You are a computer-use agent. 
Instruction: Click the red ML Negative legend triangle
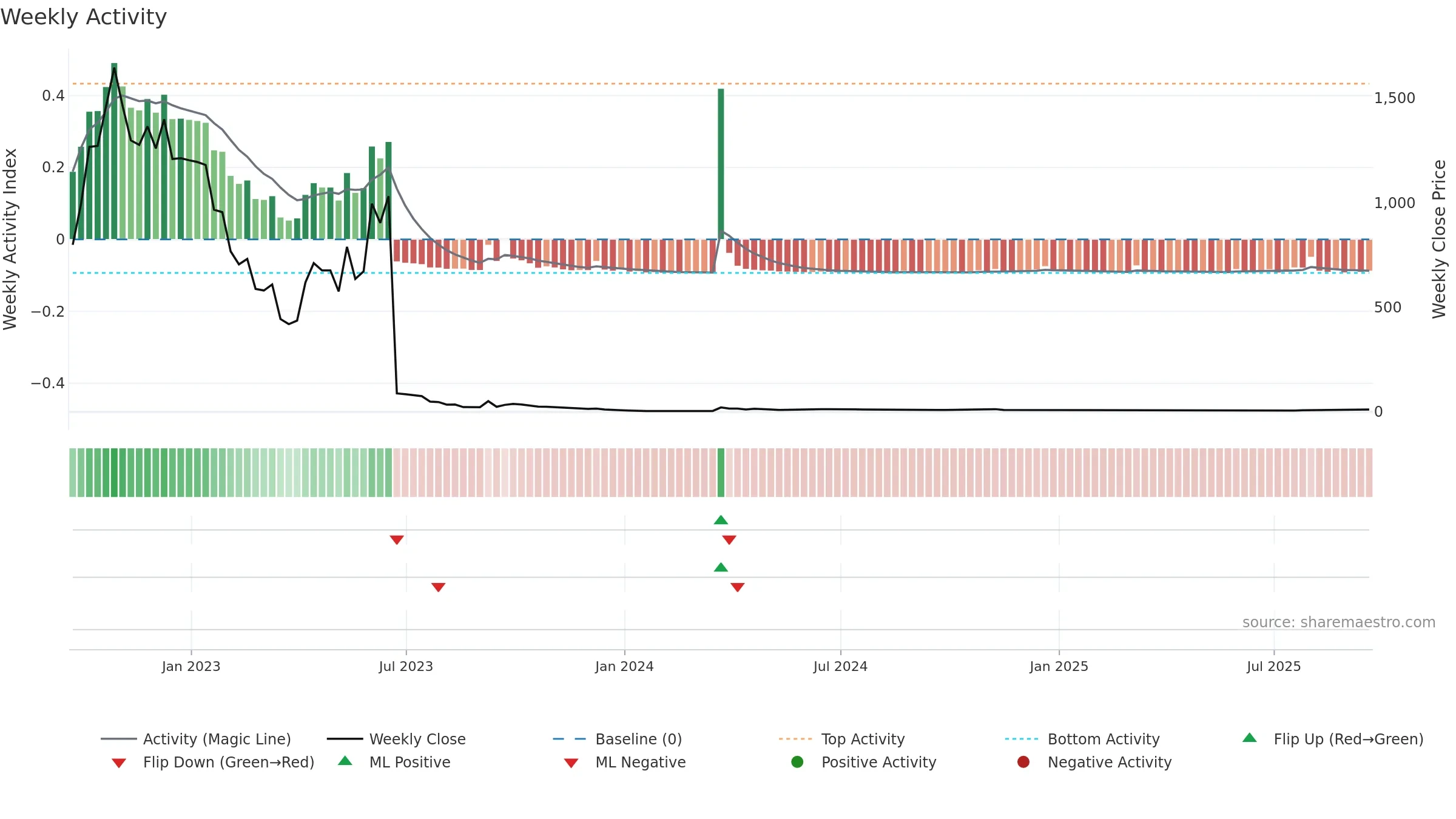point(571,763)
